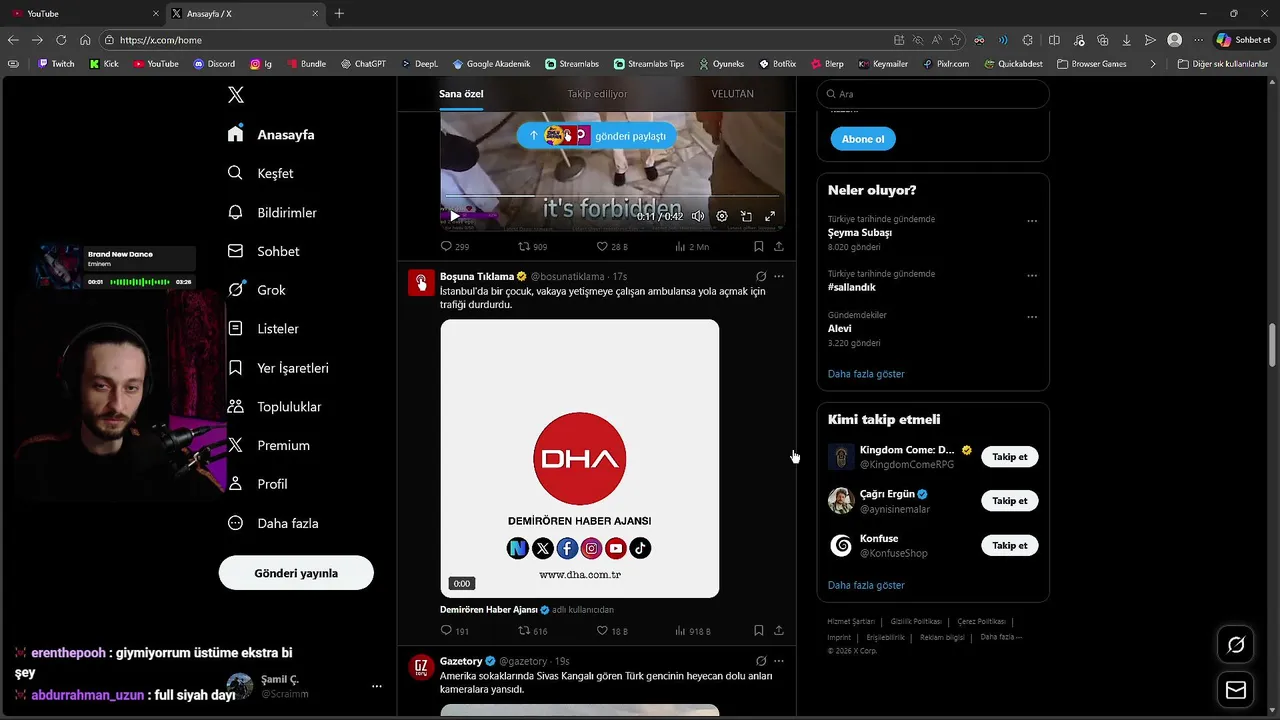1280x720 pixels.
Task: Mute the top post video
Action: [698, 216]
